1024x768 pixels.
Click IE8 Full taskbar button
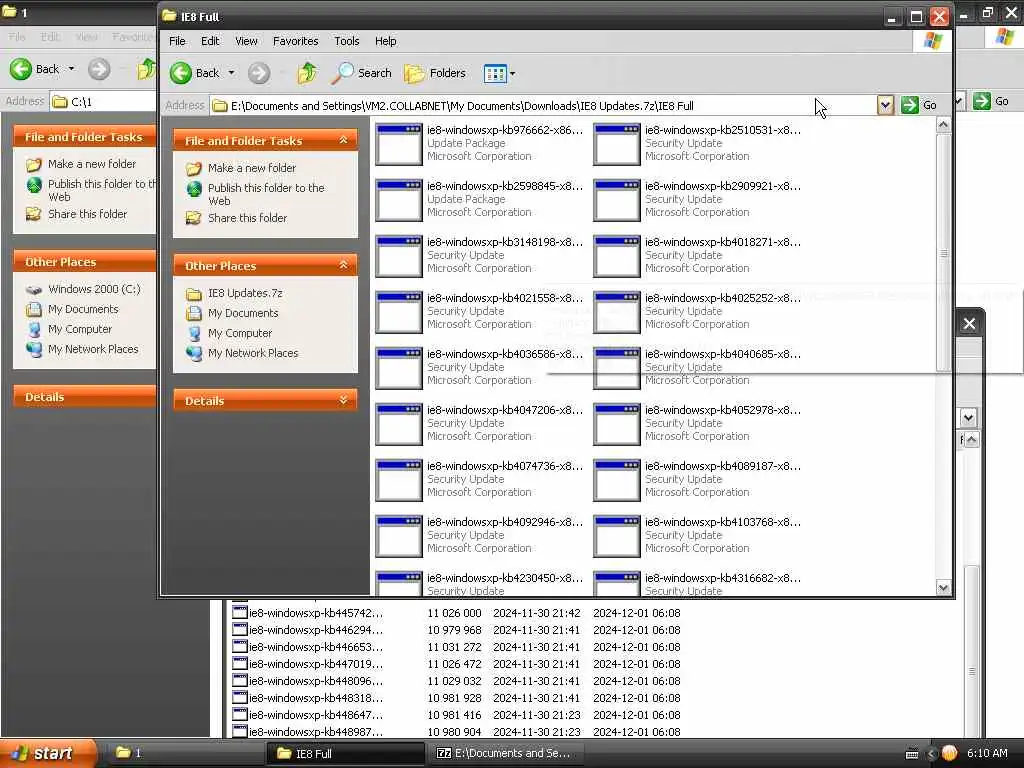pos(346,754)
